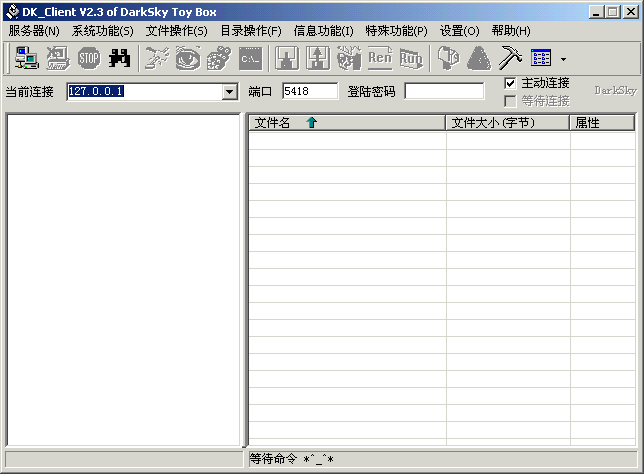Click the Run file toolbar icon
This screenshot has width=644, height=474.
(x=411, y=58)
